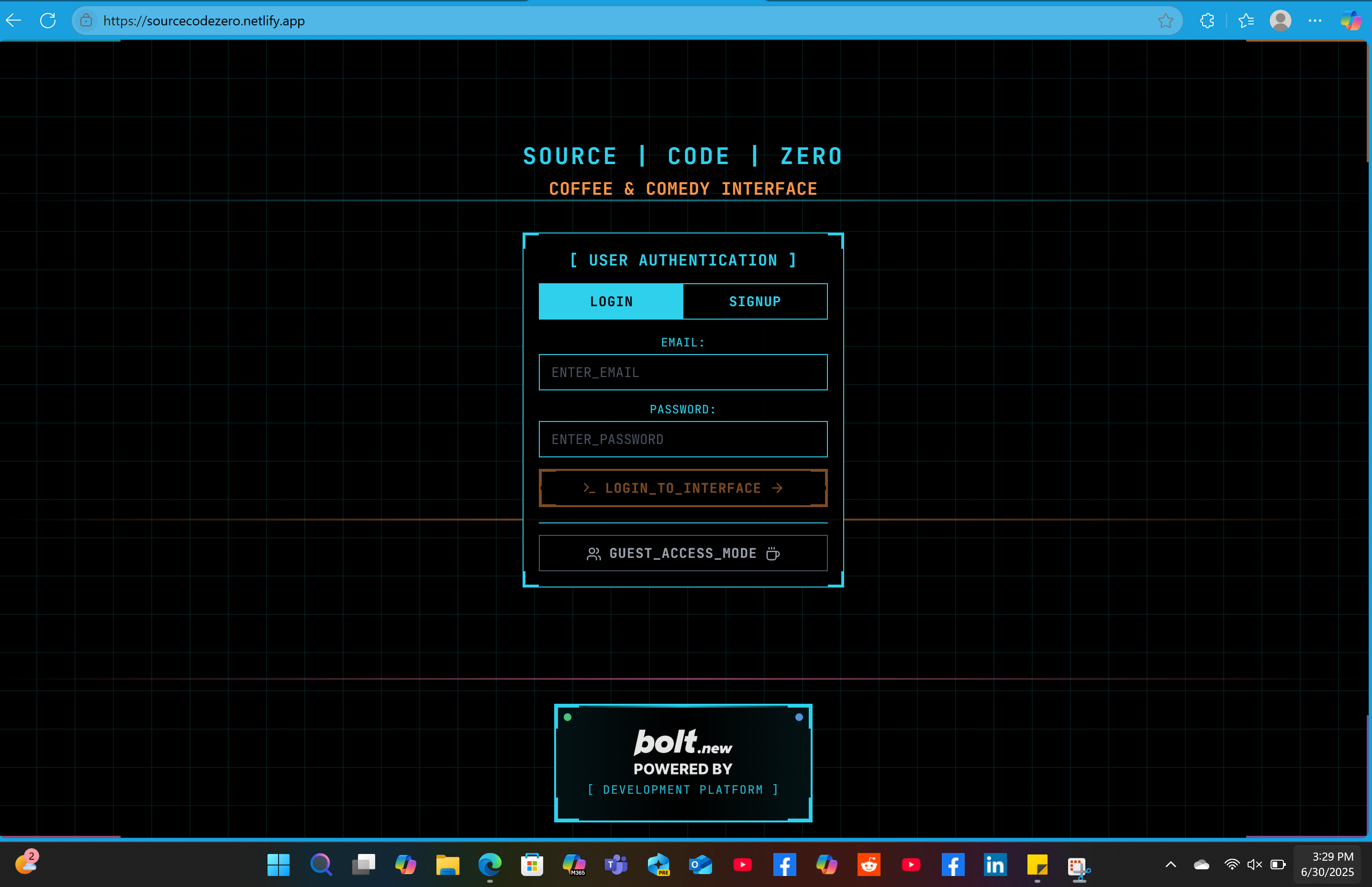
Task: Click the bolt.new powered by badge
Action: point(682,763)
